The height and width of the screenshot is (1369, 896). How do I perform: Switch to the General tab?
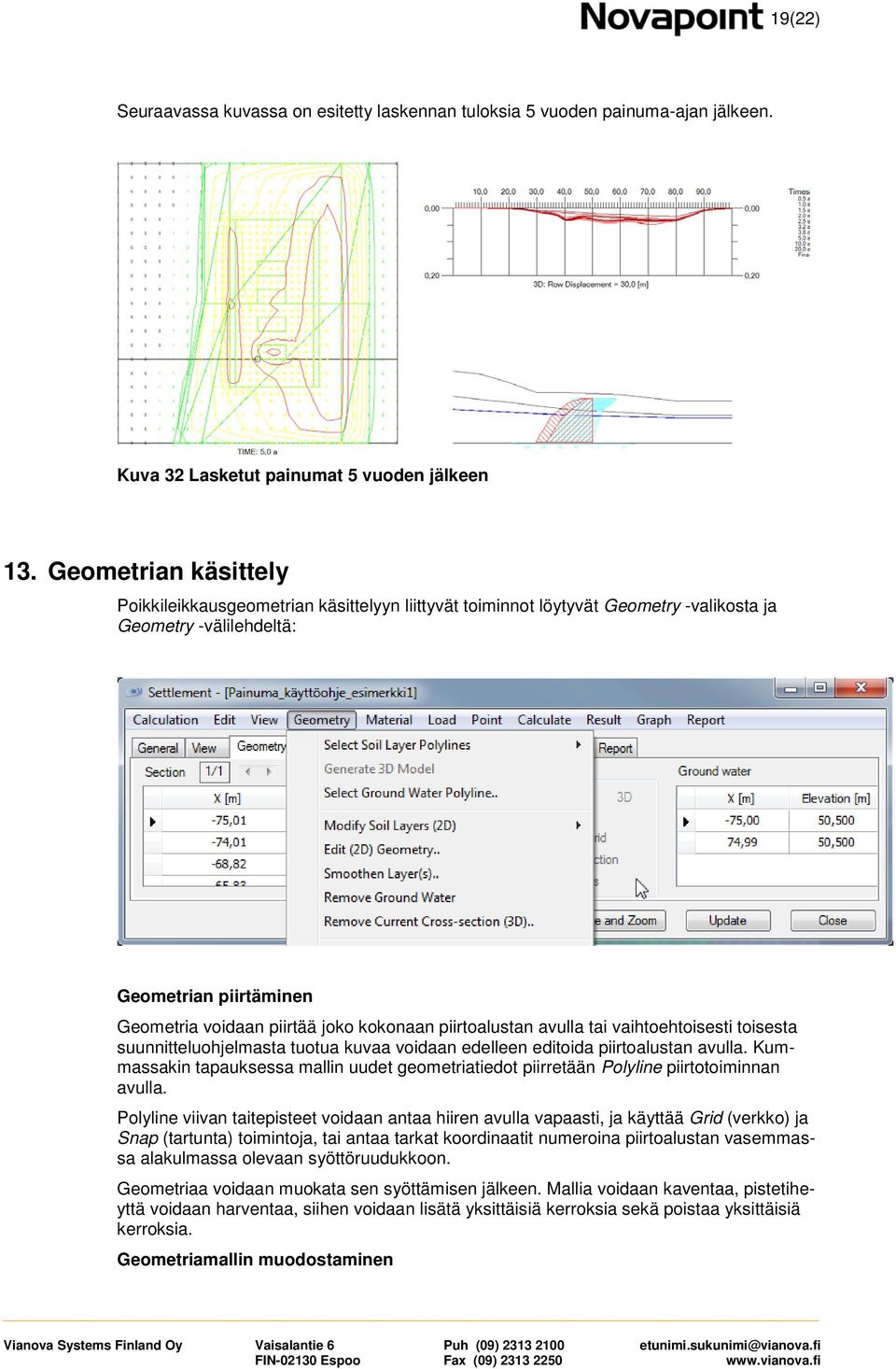[x=158, y=748]
